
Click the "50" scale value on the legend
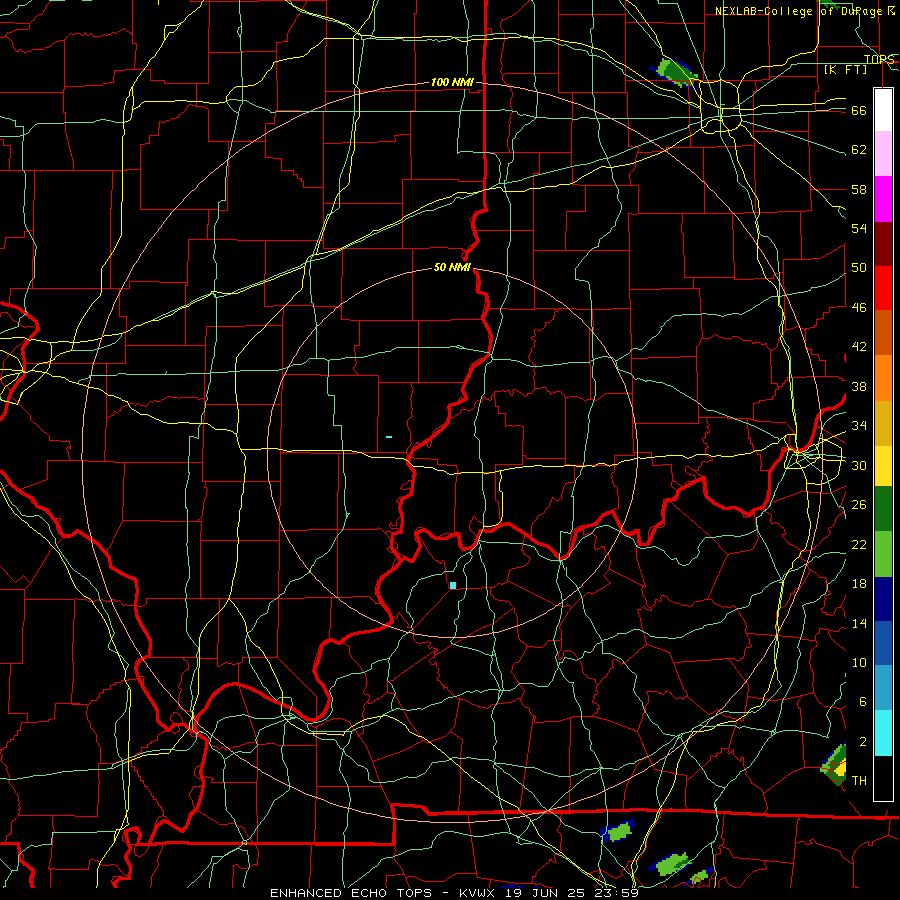[859, 268]
